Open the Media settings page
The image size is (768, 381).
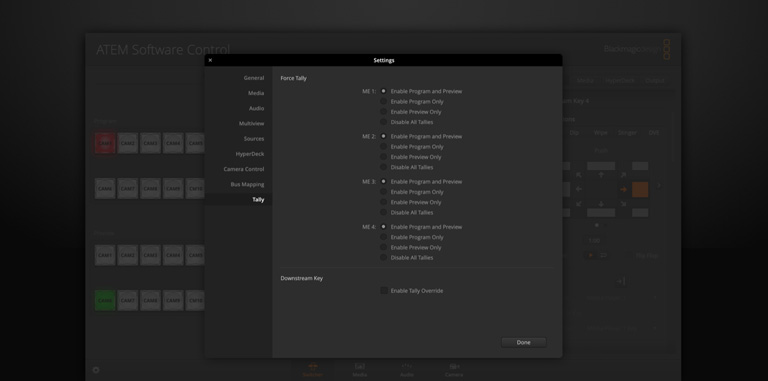pyautogui.click(x=256, y=93)
